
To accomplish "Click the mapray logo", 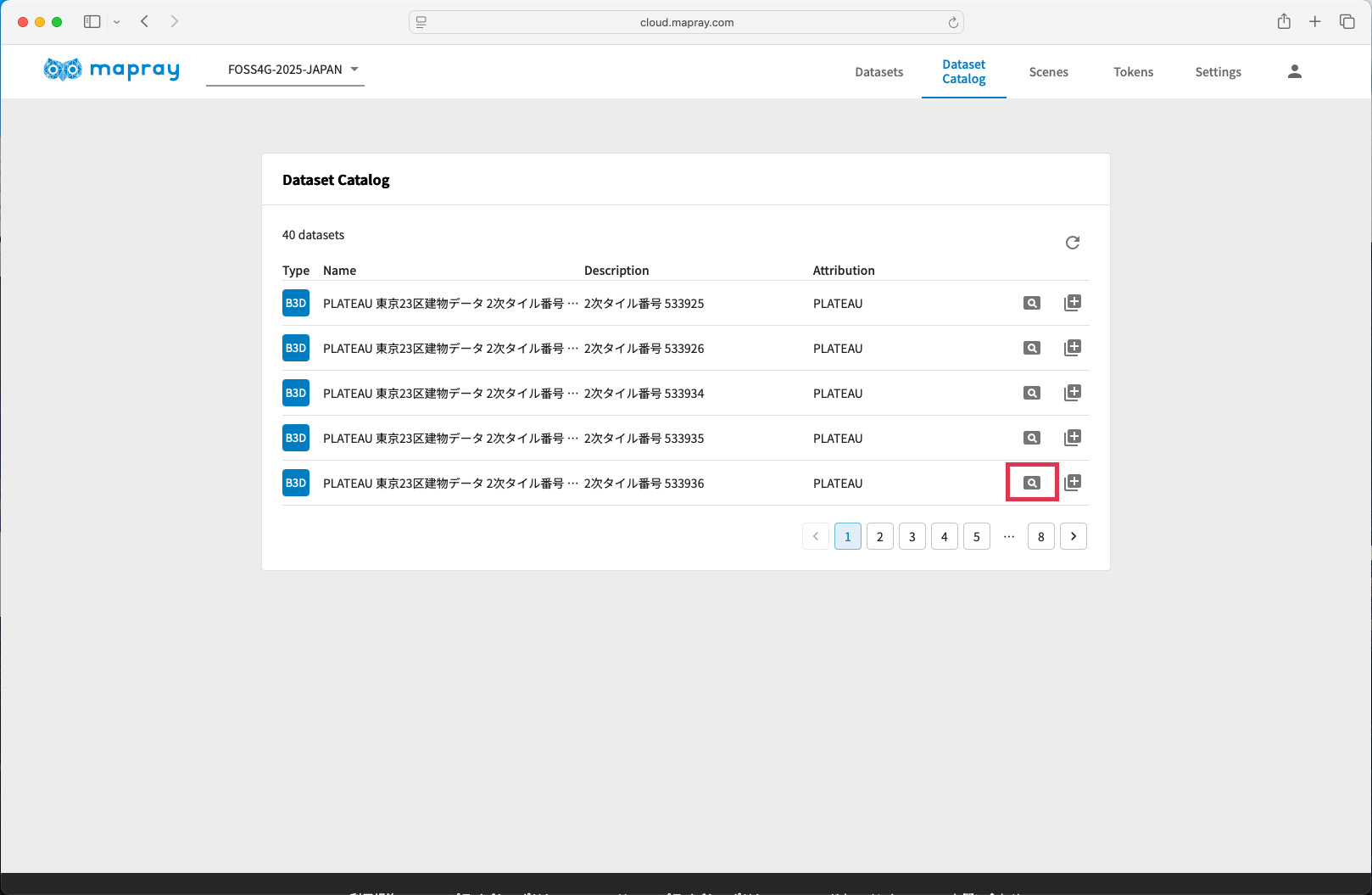I will (x=111, y=70).
